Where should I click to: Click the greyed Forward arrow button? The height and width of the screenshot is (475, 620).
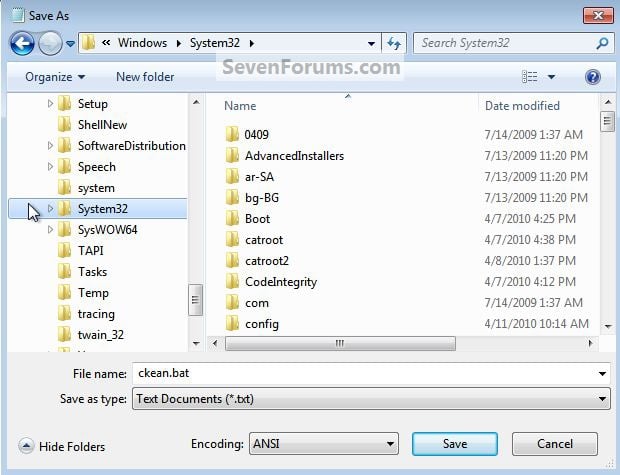[x=50, y=43]
